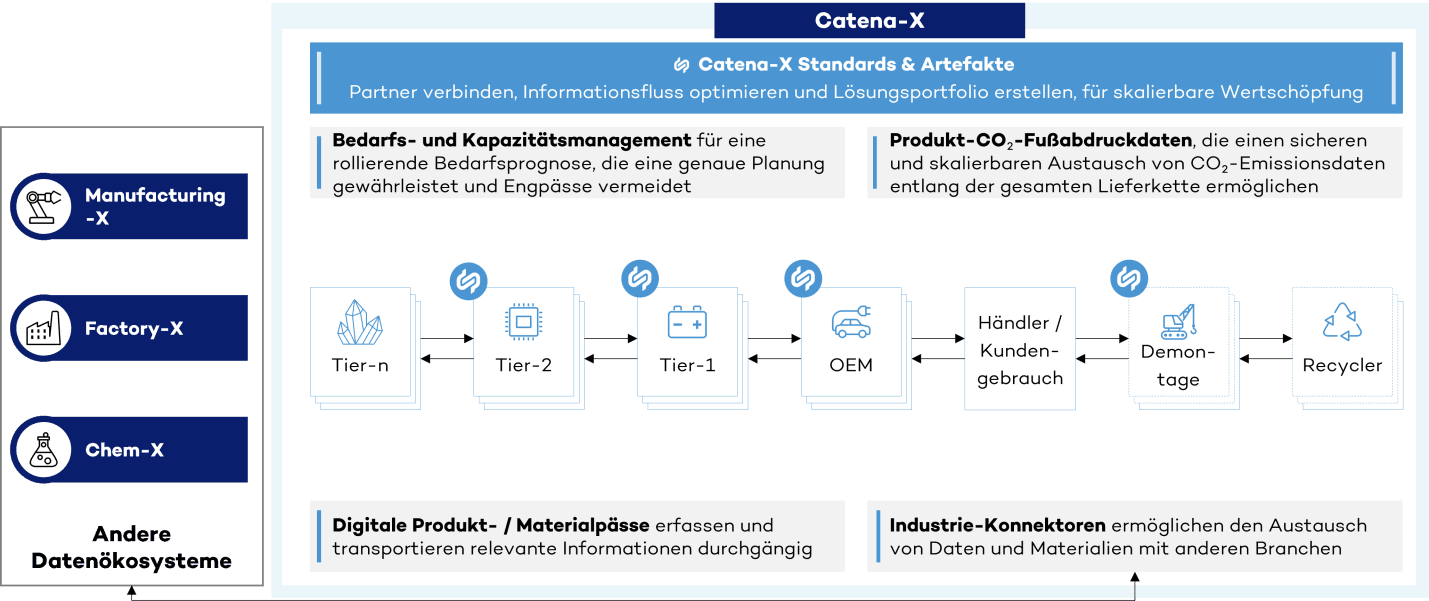Click 'gewährleistet und Engpässe vermeidet' text line
The height and width of the screenshot is (601, 1429).
[x=512, y=187]
